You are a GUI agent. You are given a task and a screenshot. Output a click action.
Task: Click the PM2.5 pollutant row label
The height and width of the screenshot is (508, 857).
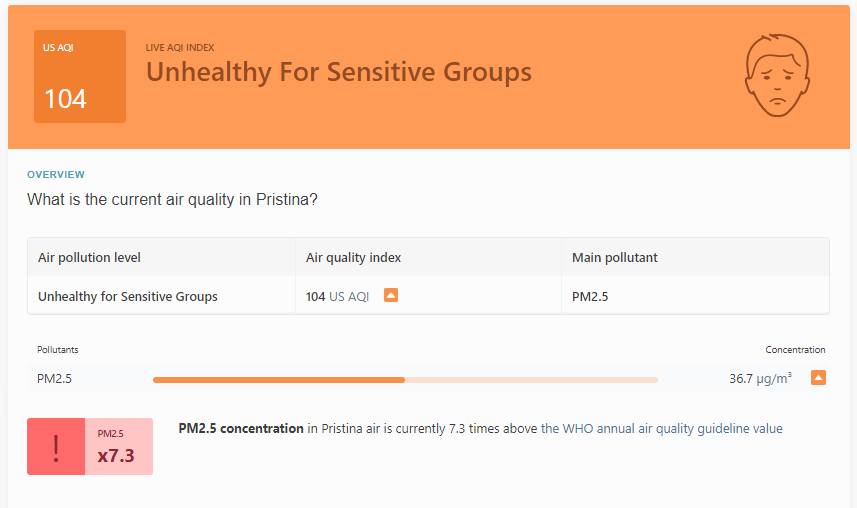point(54,378)
